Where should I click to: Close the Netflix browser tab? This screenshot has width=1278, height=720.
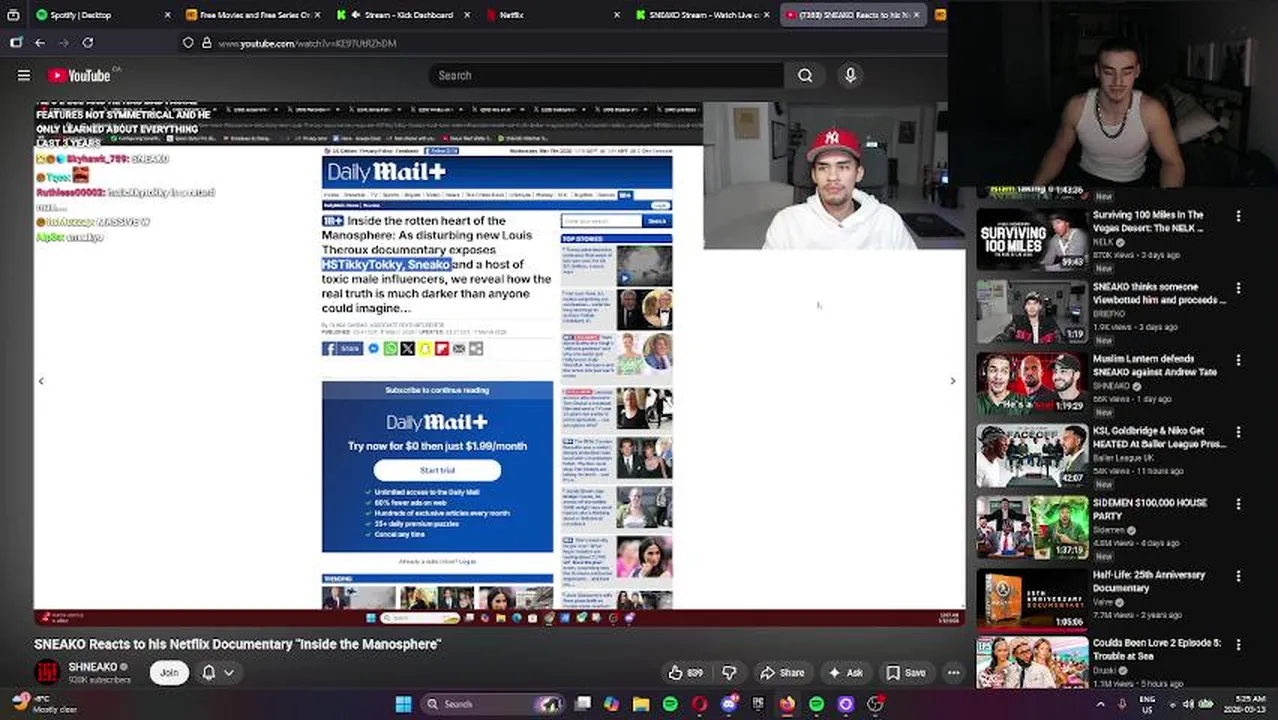coord(616,15)
